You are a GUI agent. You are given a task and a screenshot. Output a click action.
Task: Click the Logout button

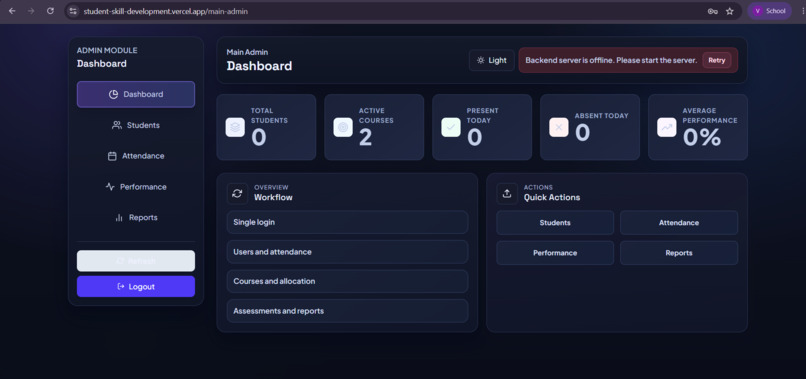point(136,286)
